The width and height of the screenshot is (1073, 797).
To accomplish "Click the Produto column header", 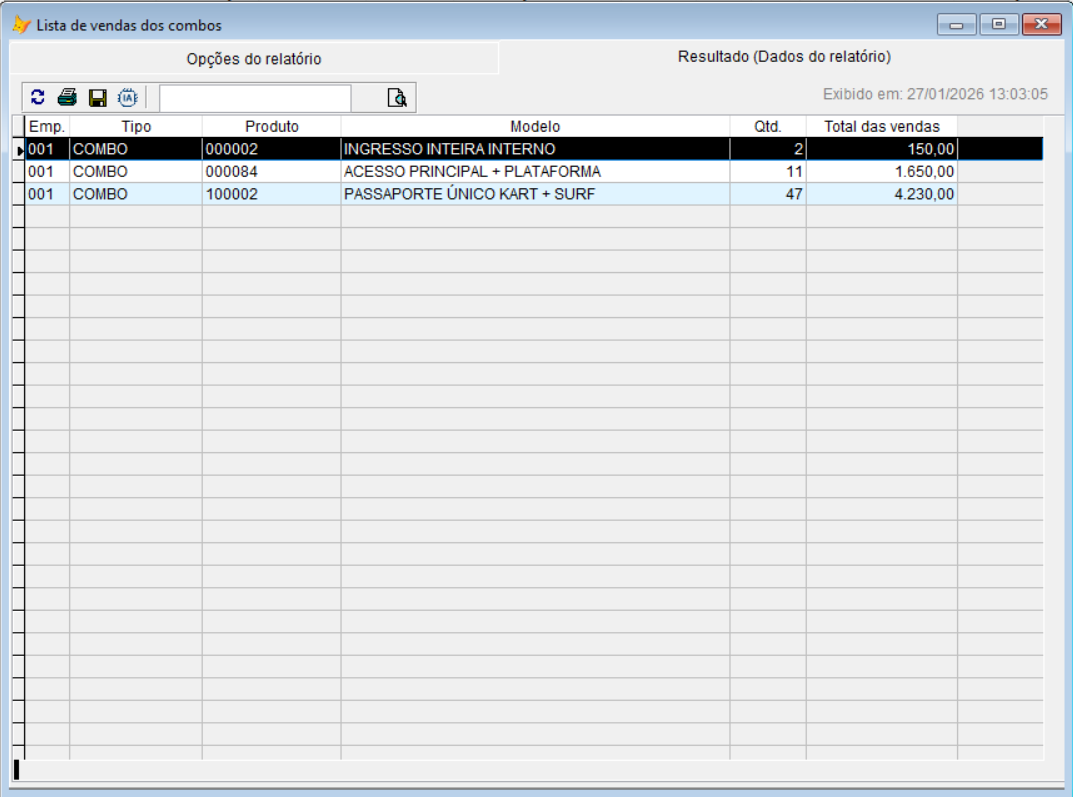I will [x=272, y=127].
